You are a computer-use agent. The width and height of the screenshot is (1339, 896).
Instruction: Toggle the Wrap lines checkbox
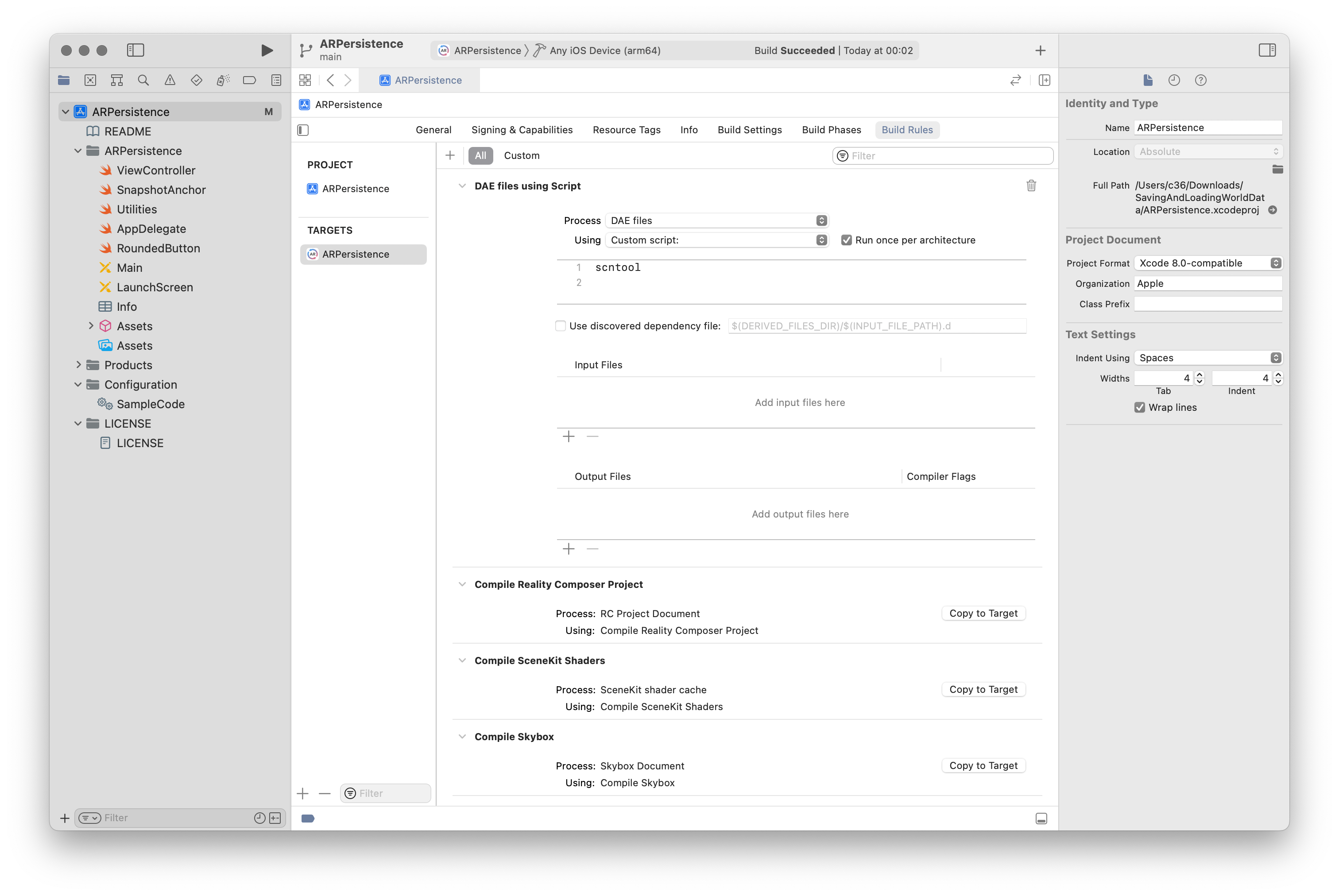click(1140, 407)
